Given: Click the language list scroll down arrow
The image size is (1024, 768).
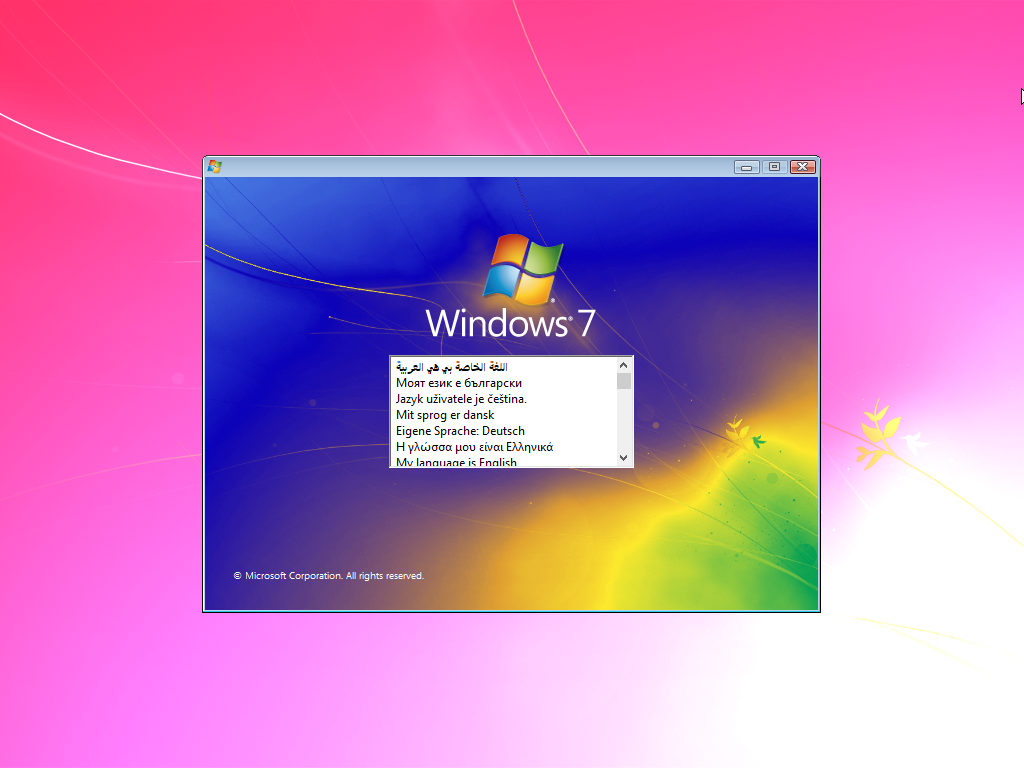Looking at the screenshot, I should click(x=624, y=458).
